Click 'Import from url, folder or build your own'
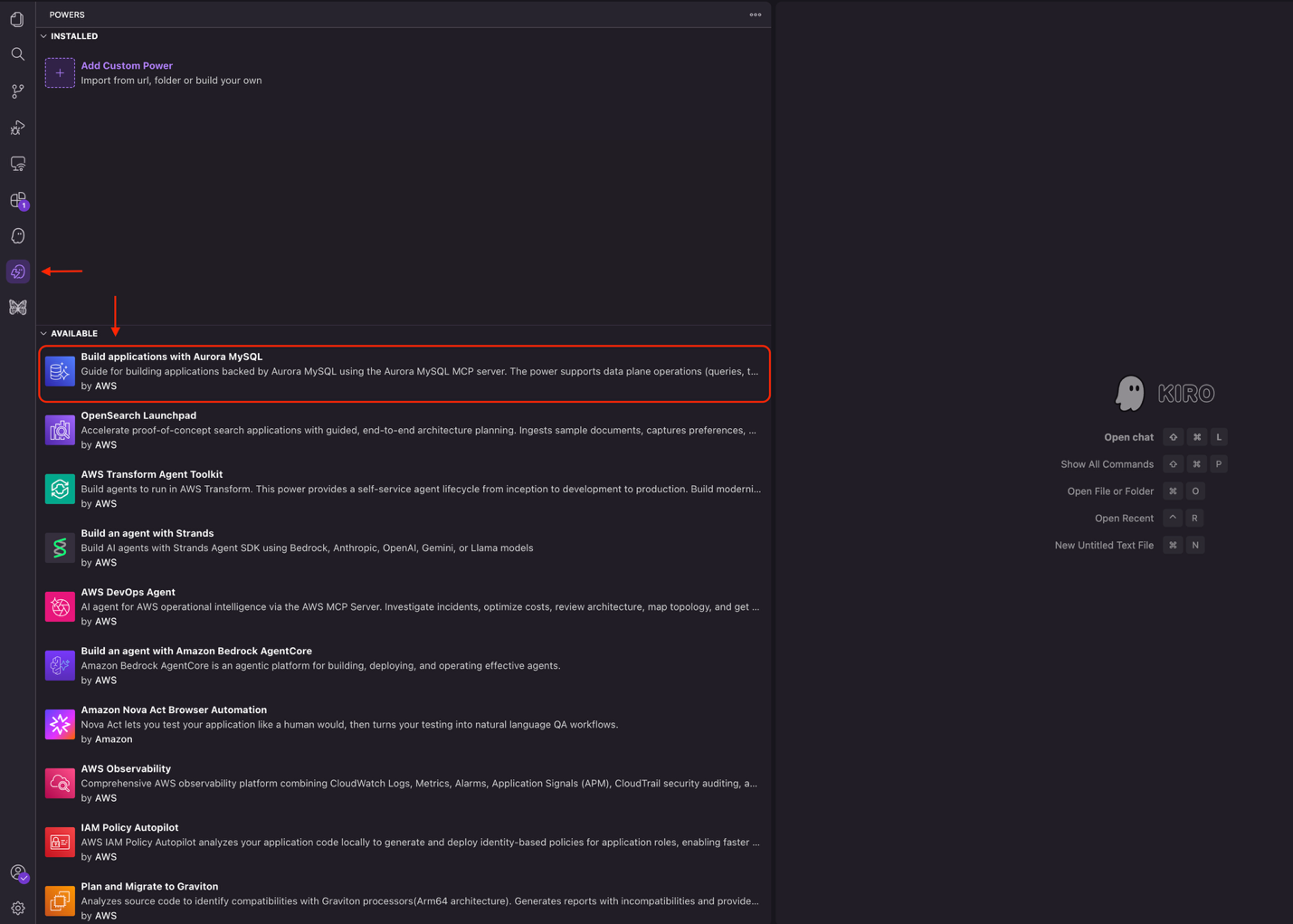The height and width of the screenshot is (924, 1293). [x=171, y=81]
